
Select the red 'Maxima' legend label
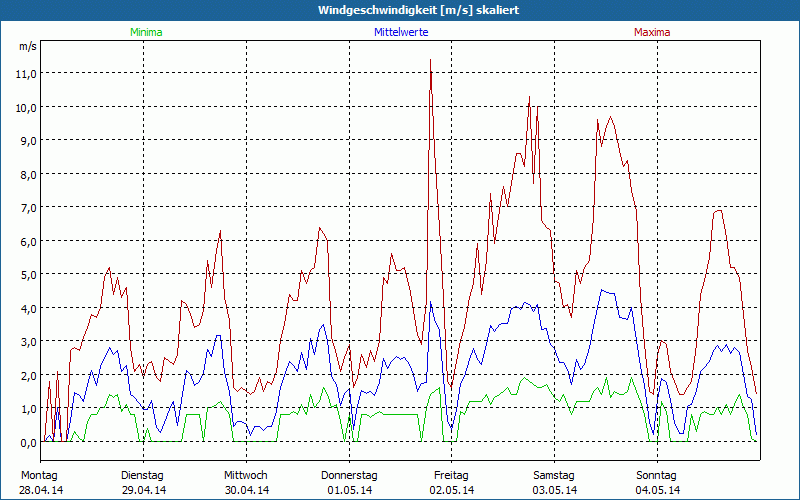pyautogui.click(x=652, y=32)
